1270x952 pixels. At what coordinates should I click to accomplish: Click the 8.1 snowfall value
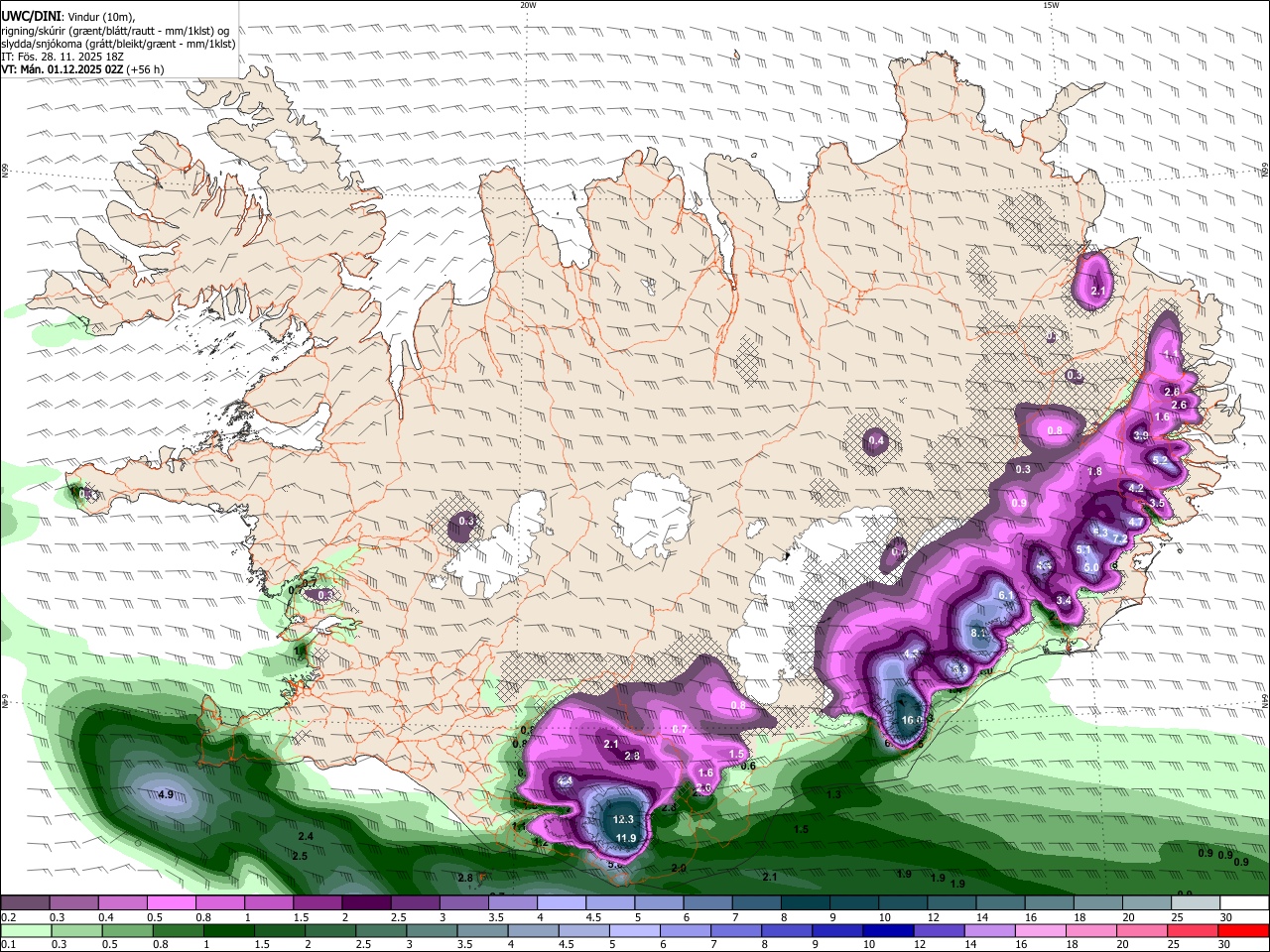[978, 633]
